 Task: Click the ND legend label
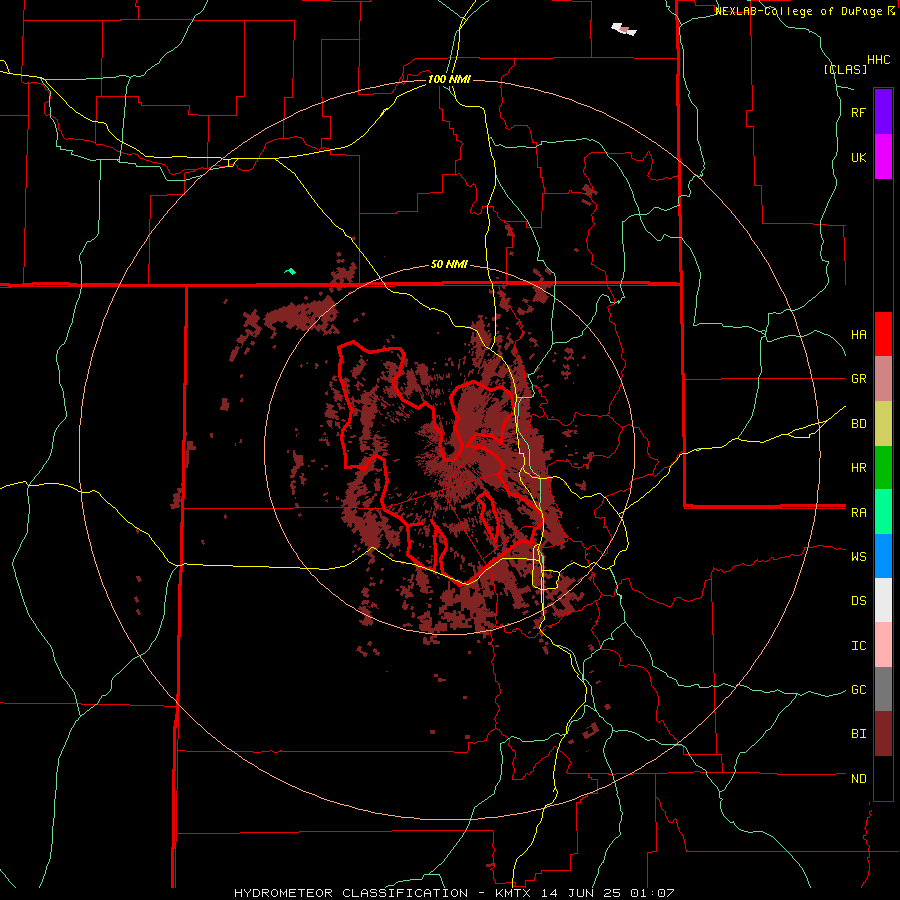[859, 779]
